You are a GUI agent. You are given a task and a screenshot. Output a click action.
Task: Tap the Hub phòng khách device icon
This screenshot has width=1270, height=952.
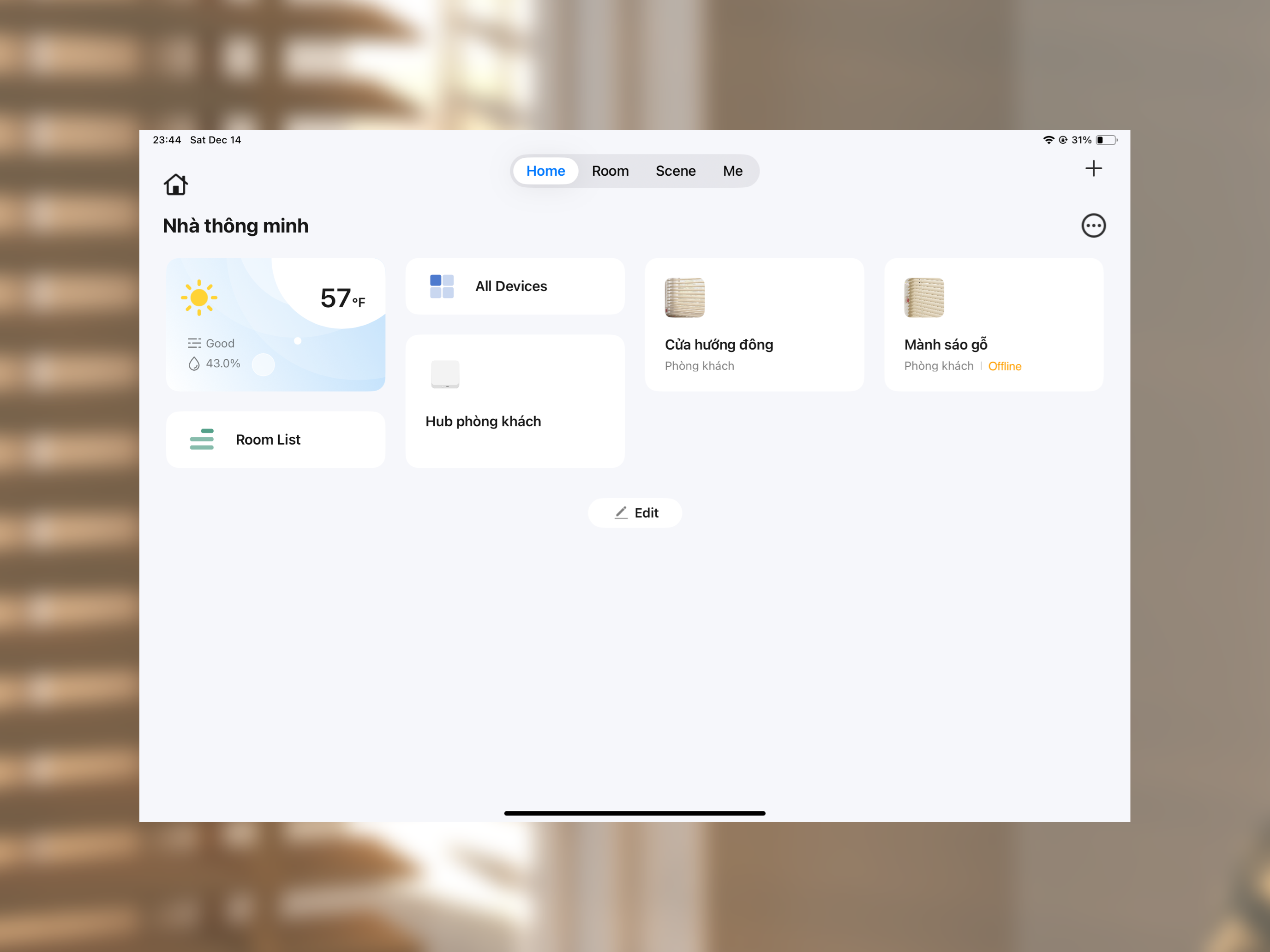[445, 374]
